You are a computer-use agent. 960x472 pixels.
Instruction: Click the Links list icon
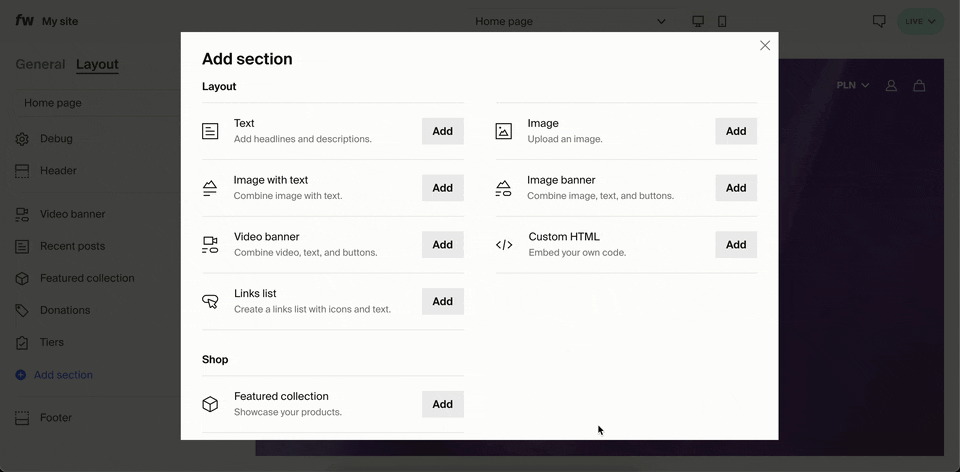(x=210, y=301)
